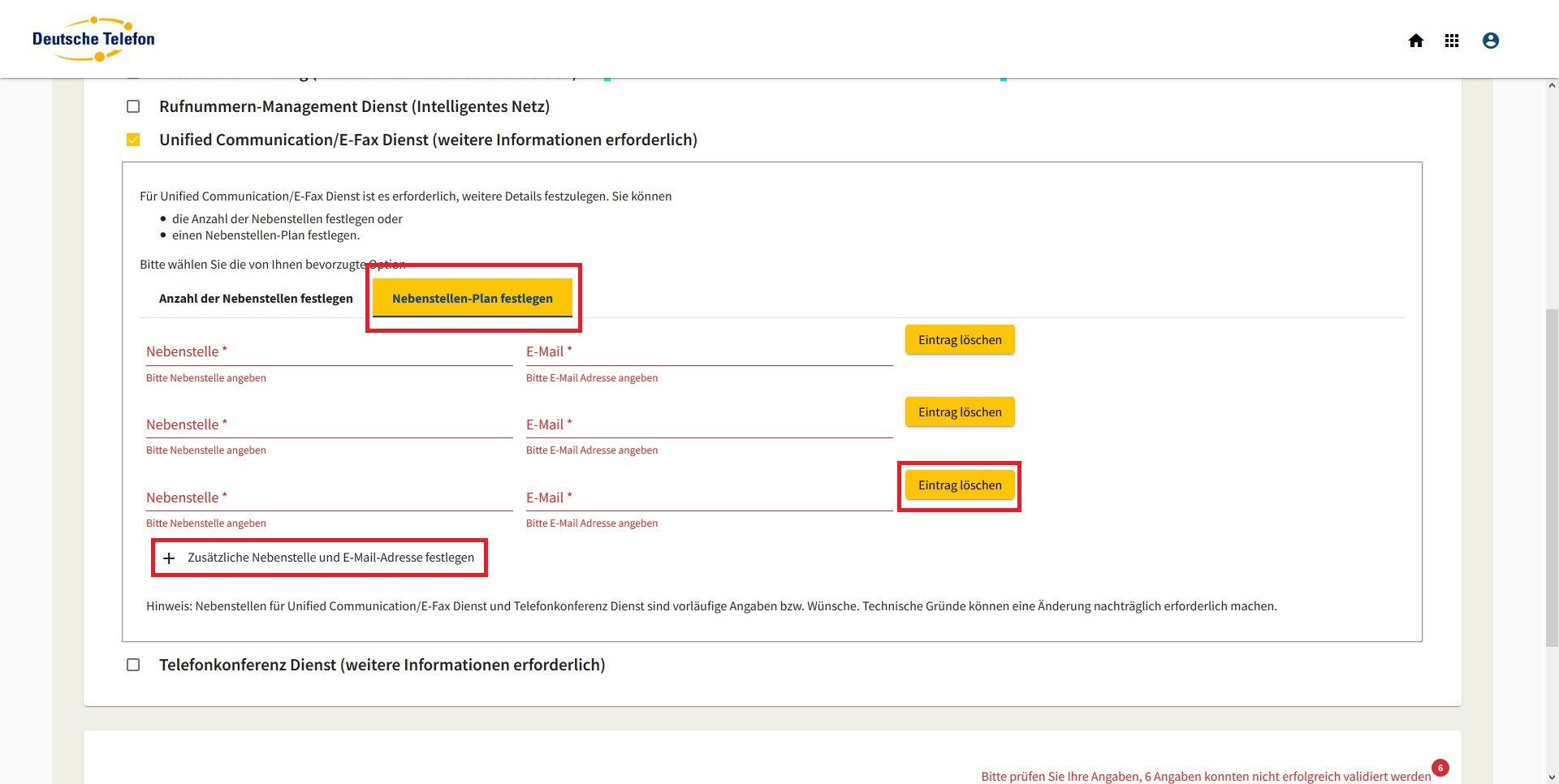Click plus icon to add Nebenstelle
Image resolution: width=1559 pixels, height=784 pixels.
169,558
